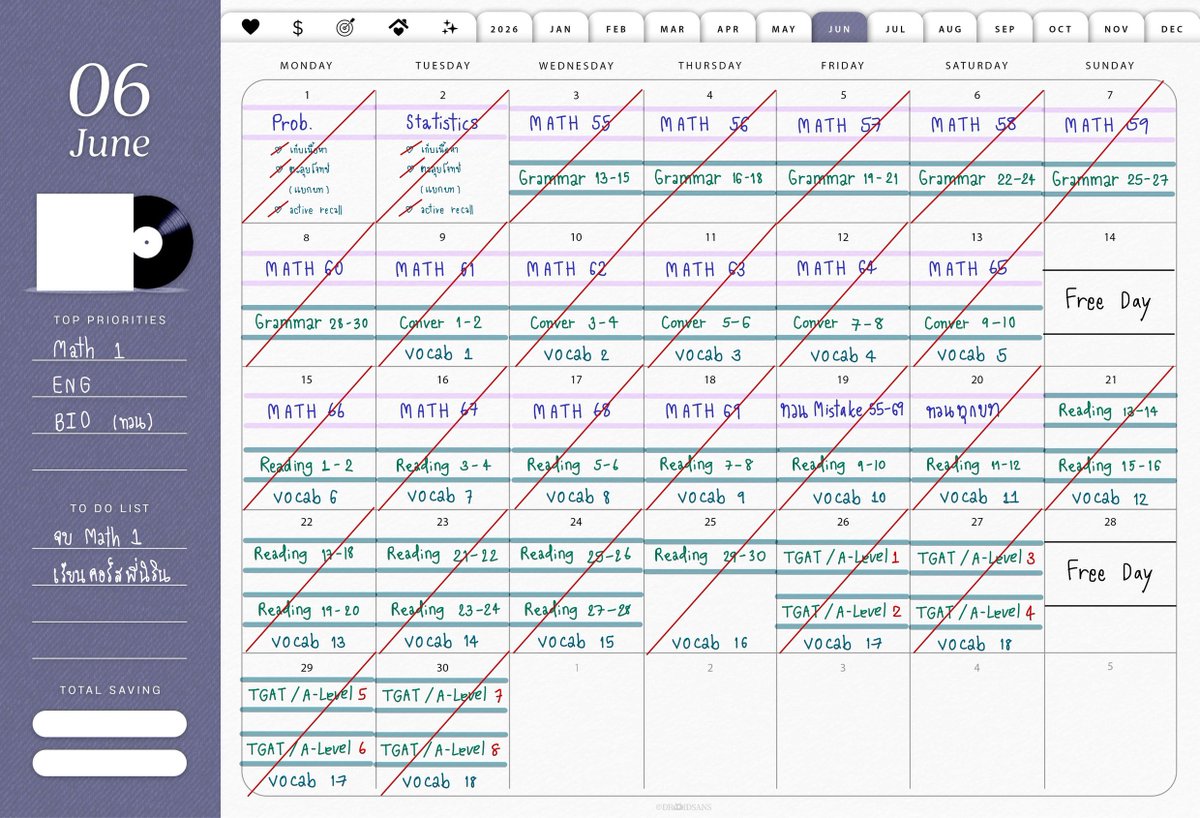Open the heart tab icon
1200x818 pixels.
coord(251,27)
